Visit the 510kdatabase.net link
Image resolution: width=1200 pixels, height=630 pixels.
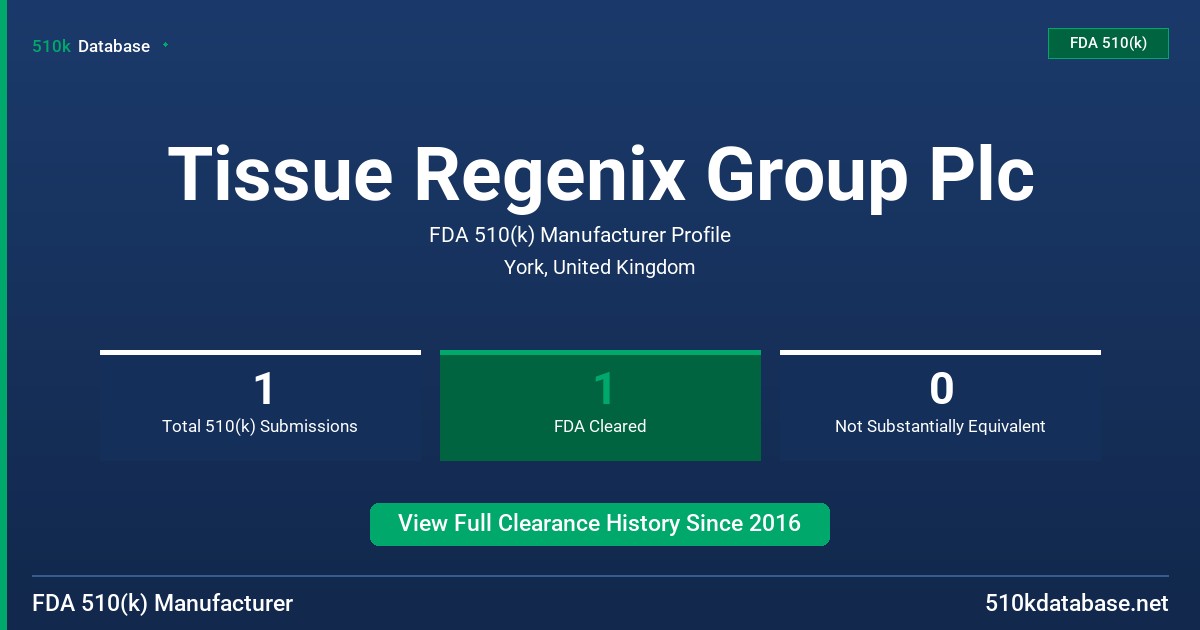(x=1076, y=604)
